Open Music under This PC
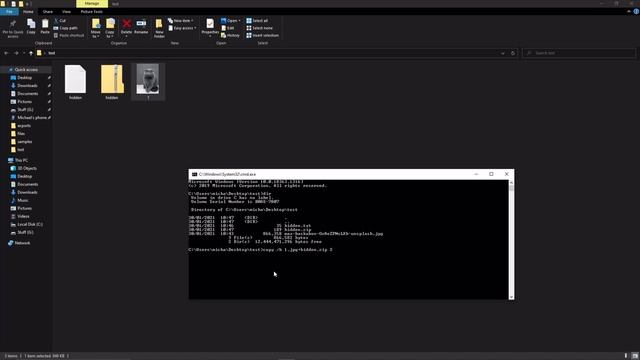This screenshot has width=640, height=360. pyautogui.click(x=22, y=200)
